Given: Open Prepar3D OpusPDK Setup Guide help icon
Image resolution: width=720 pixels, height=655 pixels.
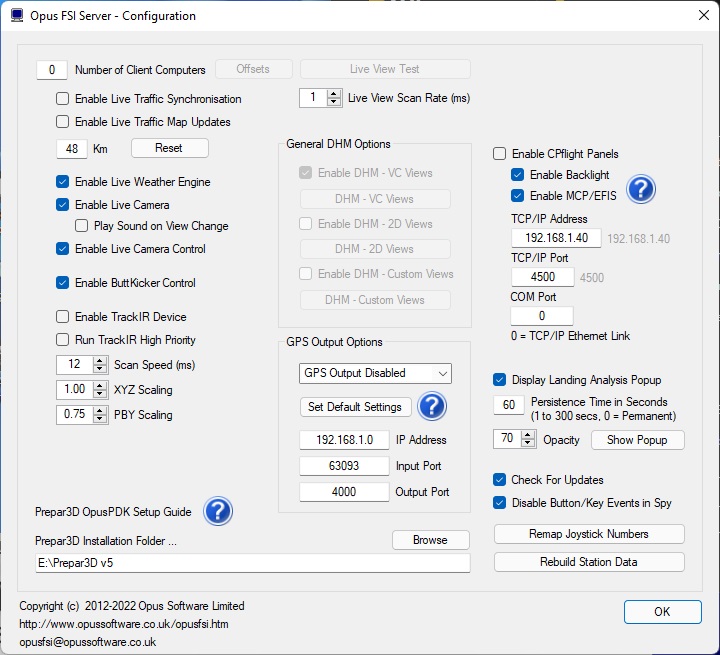Looking at the screenshot, I should point(218,511).
